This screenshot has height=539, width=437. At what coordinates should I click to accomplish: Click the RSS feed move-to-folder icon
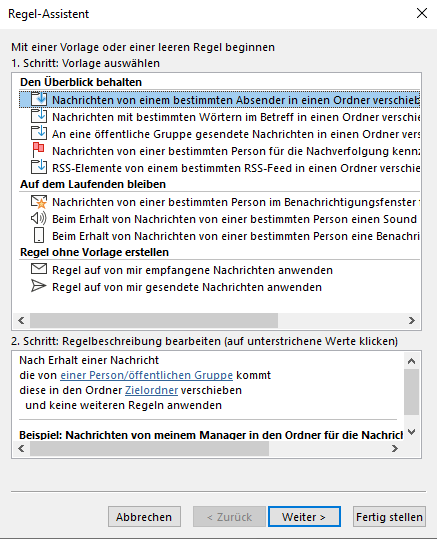click(x=39, y=167)
